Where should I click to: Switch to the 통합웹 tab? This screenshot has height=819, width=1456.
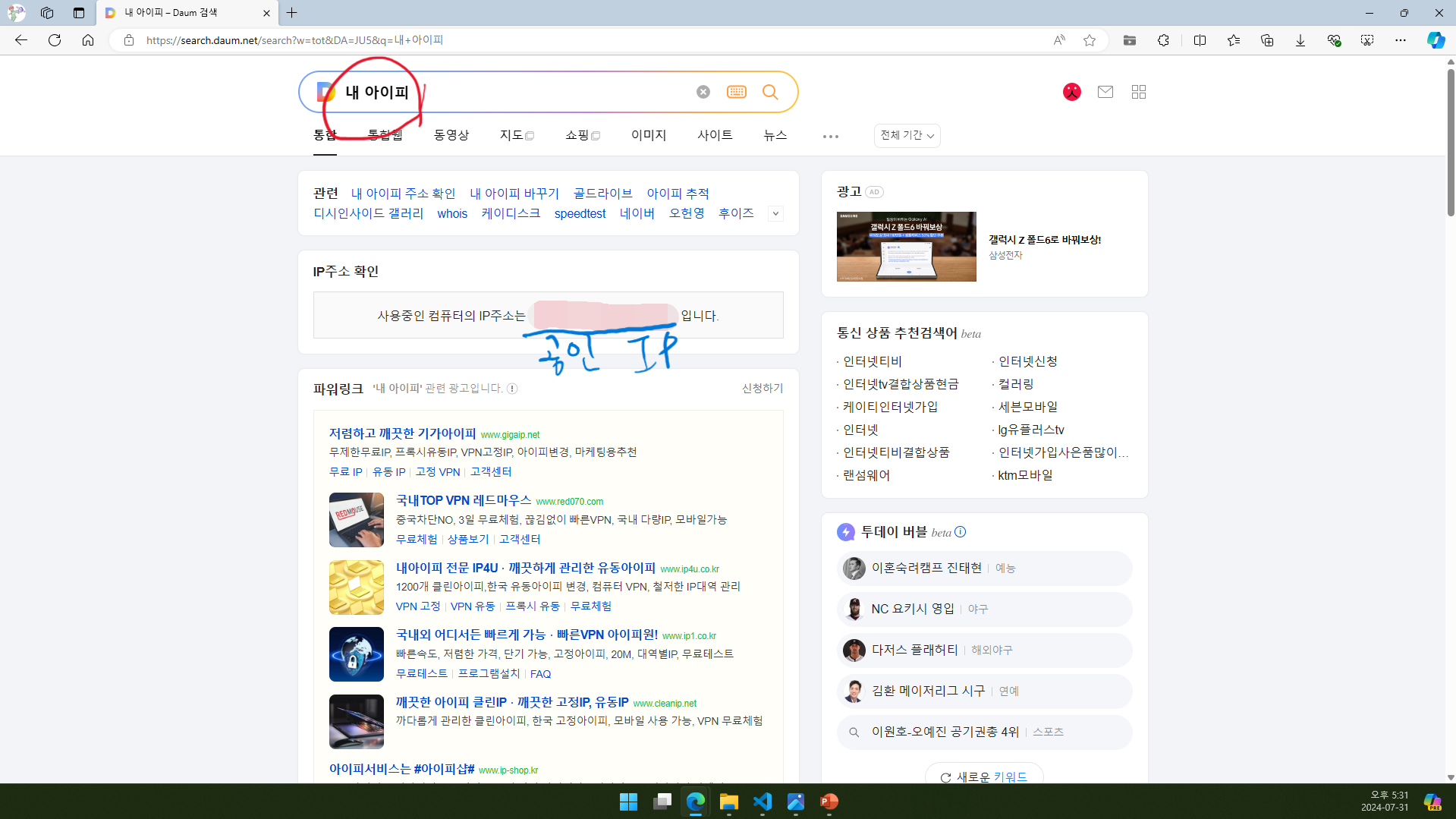[385, 135]
